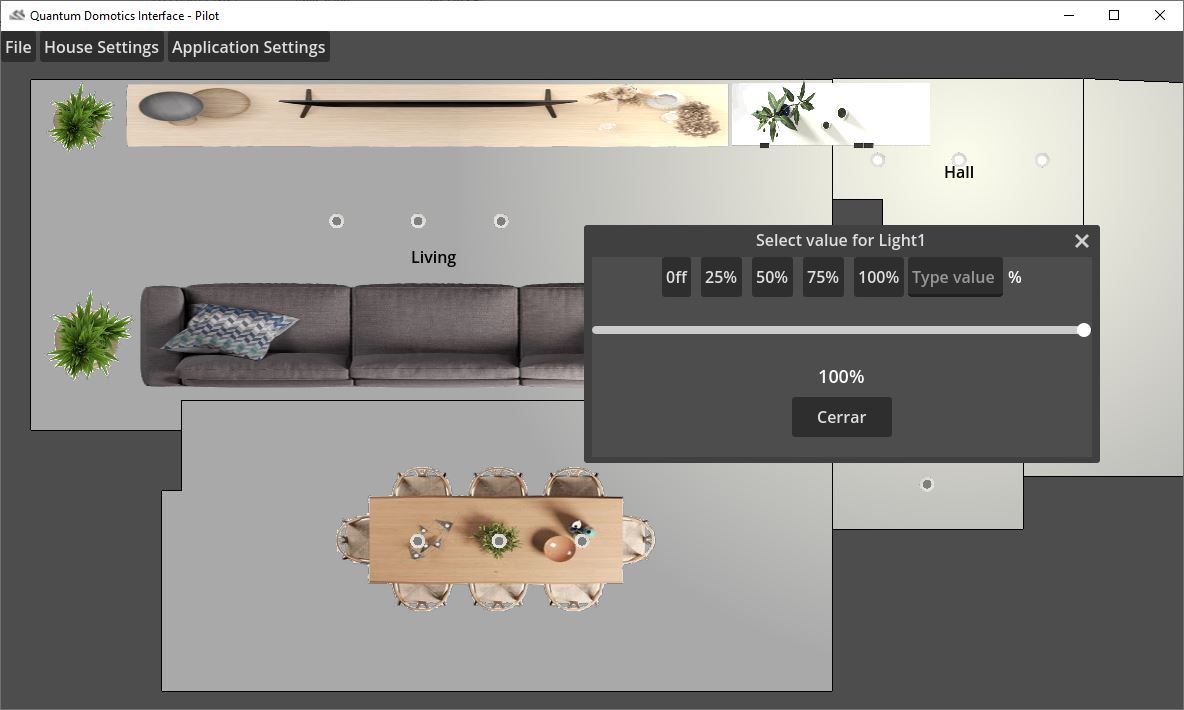Click the leftmost ceiling light in the Living room
The image size is (1184, 710).
[x=337, y=221]
